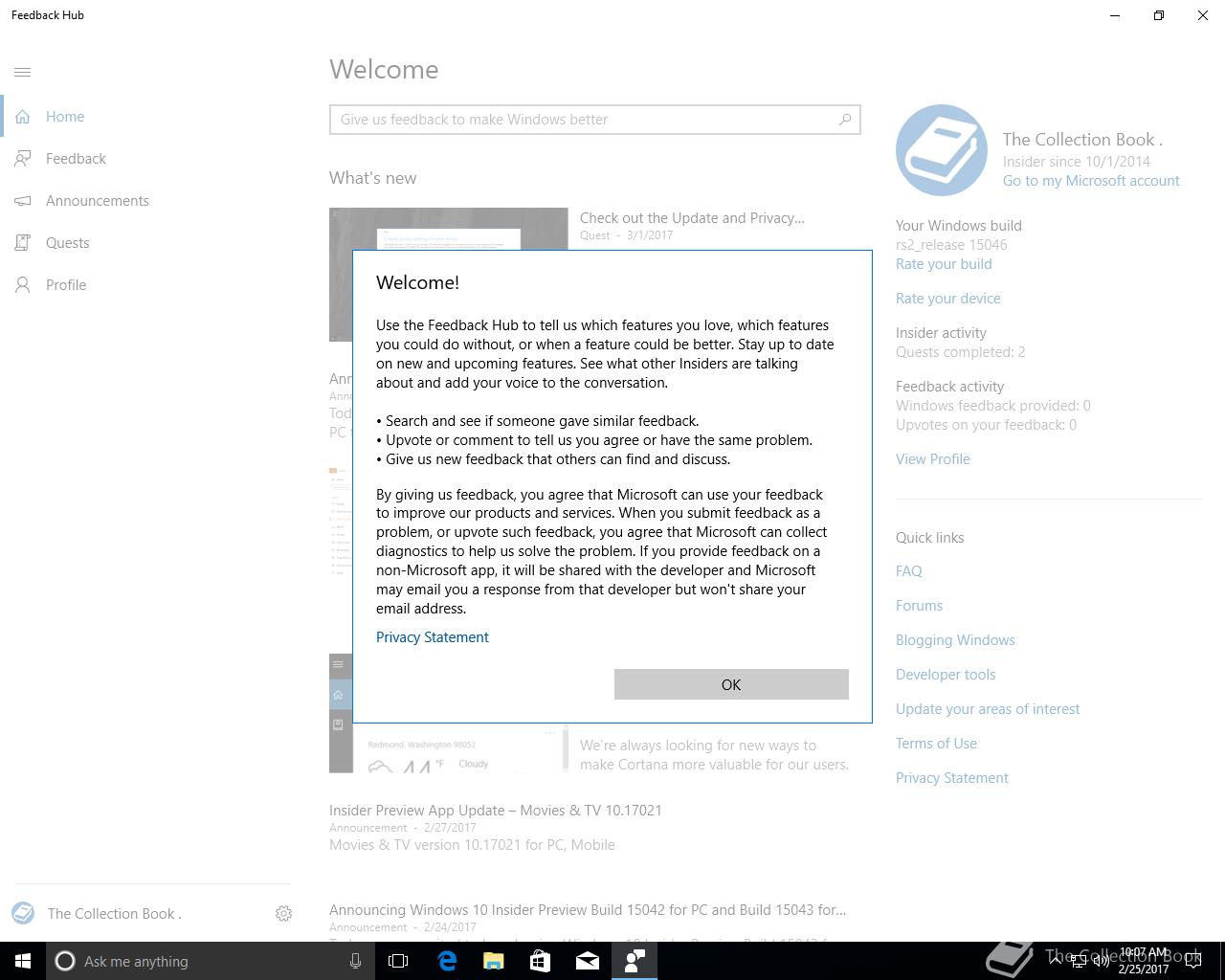1225x980 pixels.
Task: Open settings gear in sidebar bottom
Action: pos(283,914)
